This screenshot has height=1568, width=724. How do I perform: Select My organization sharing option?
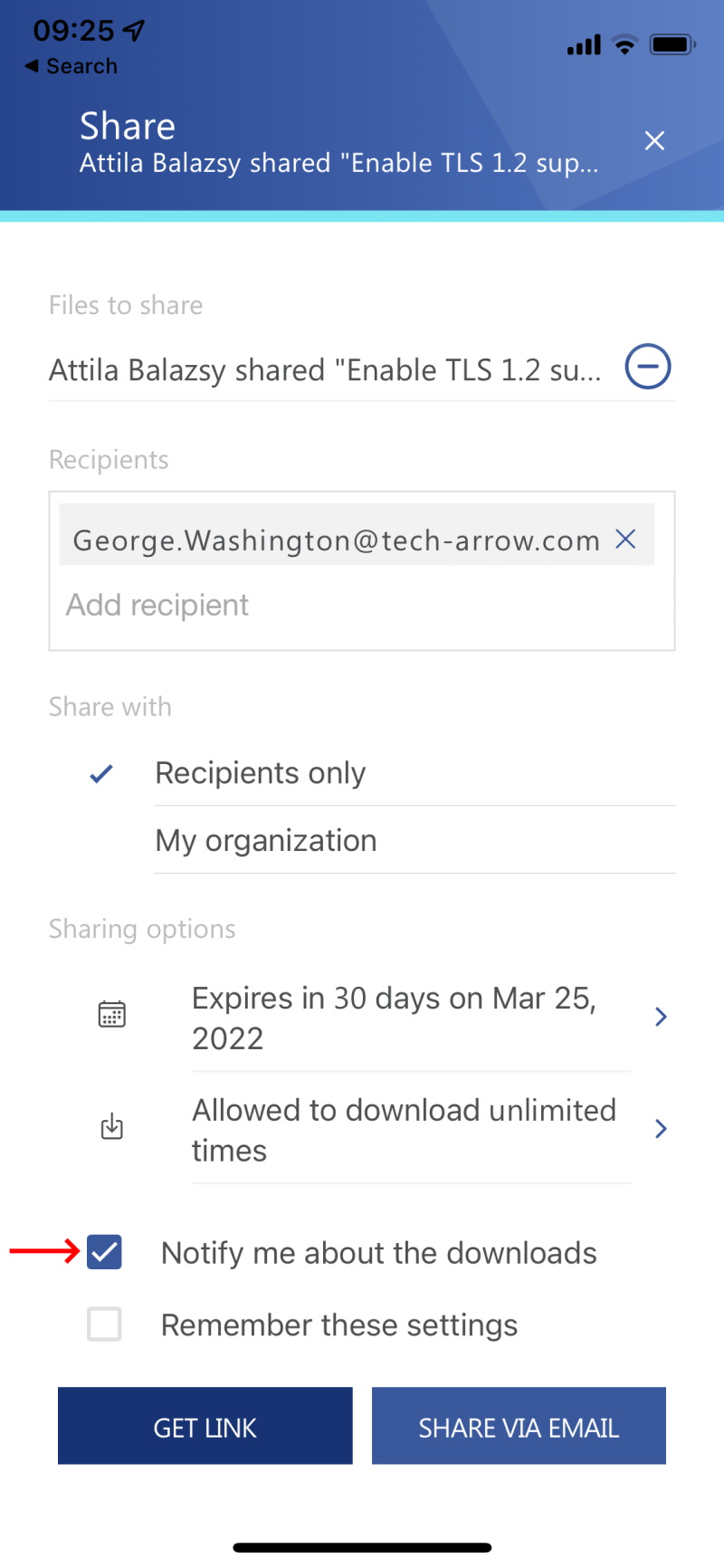[414, 840]
